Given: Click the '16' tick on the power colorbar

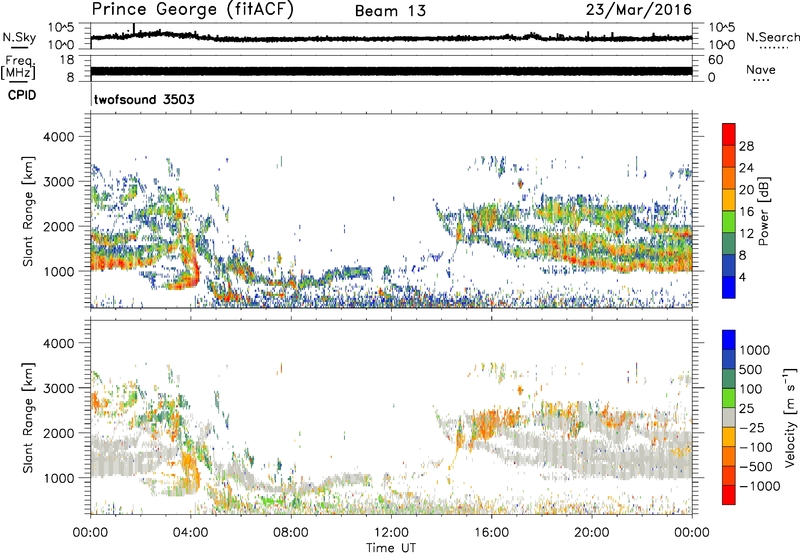Looking at the screenshot, I should (x=746, y=212).
